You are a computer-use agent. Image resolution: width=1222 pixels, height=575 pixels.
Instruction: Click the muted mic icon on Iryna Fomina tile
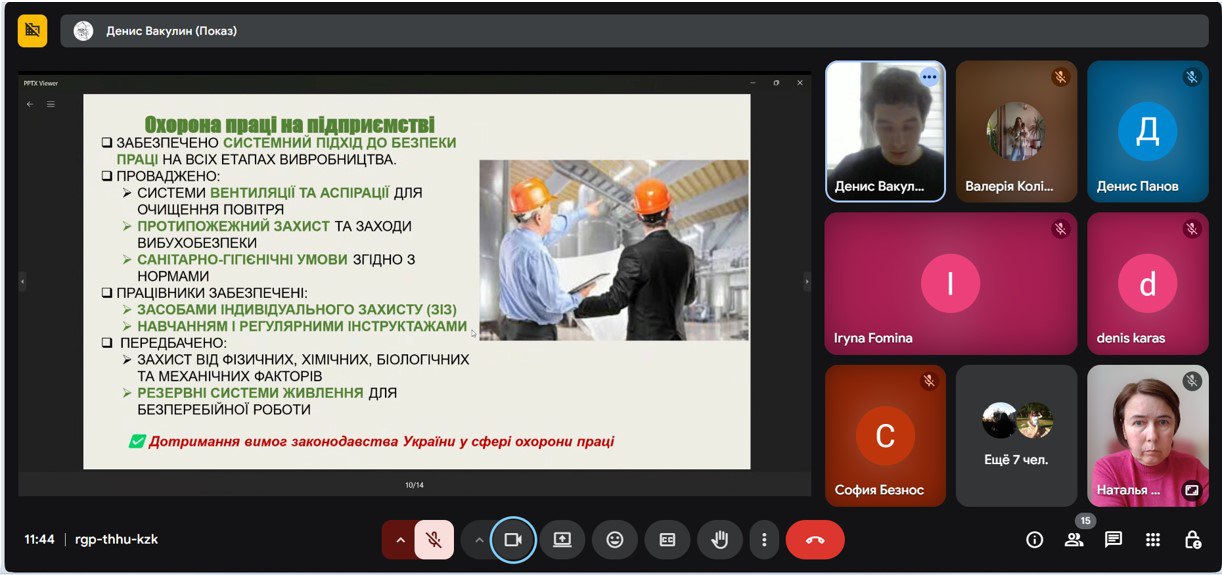1060,229
